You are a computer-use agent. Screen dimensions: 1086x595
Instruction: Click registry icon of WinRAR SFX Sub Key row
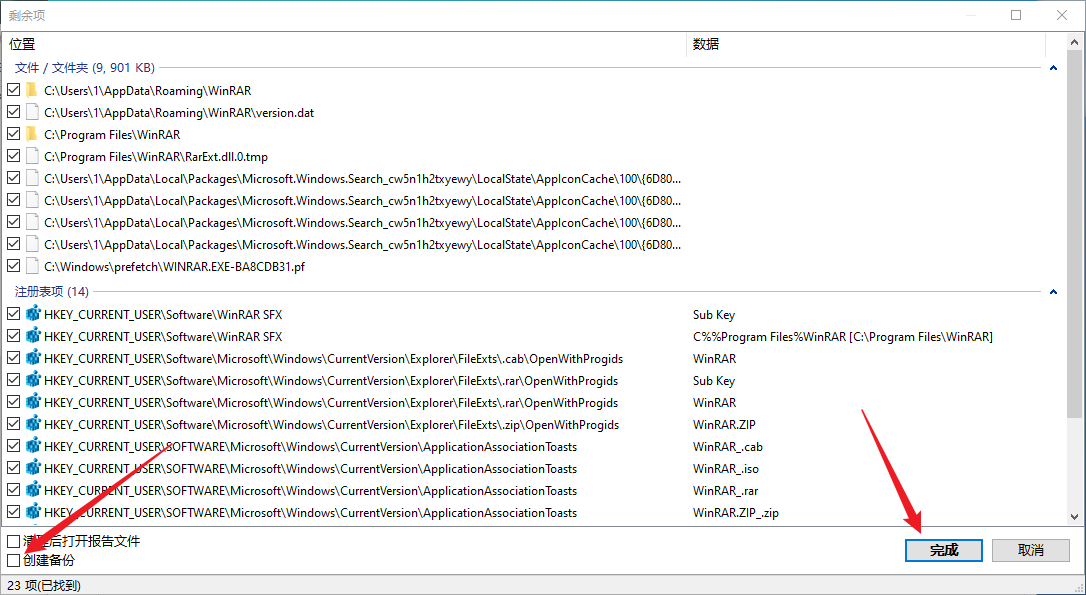(x=33, y=314)
